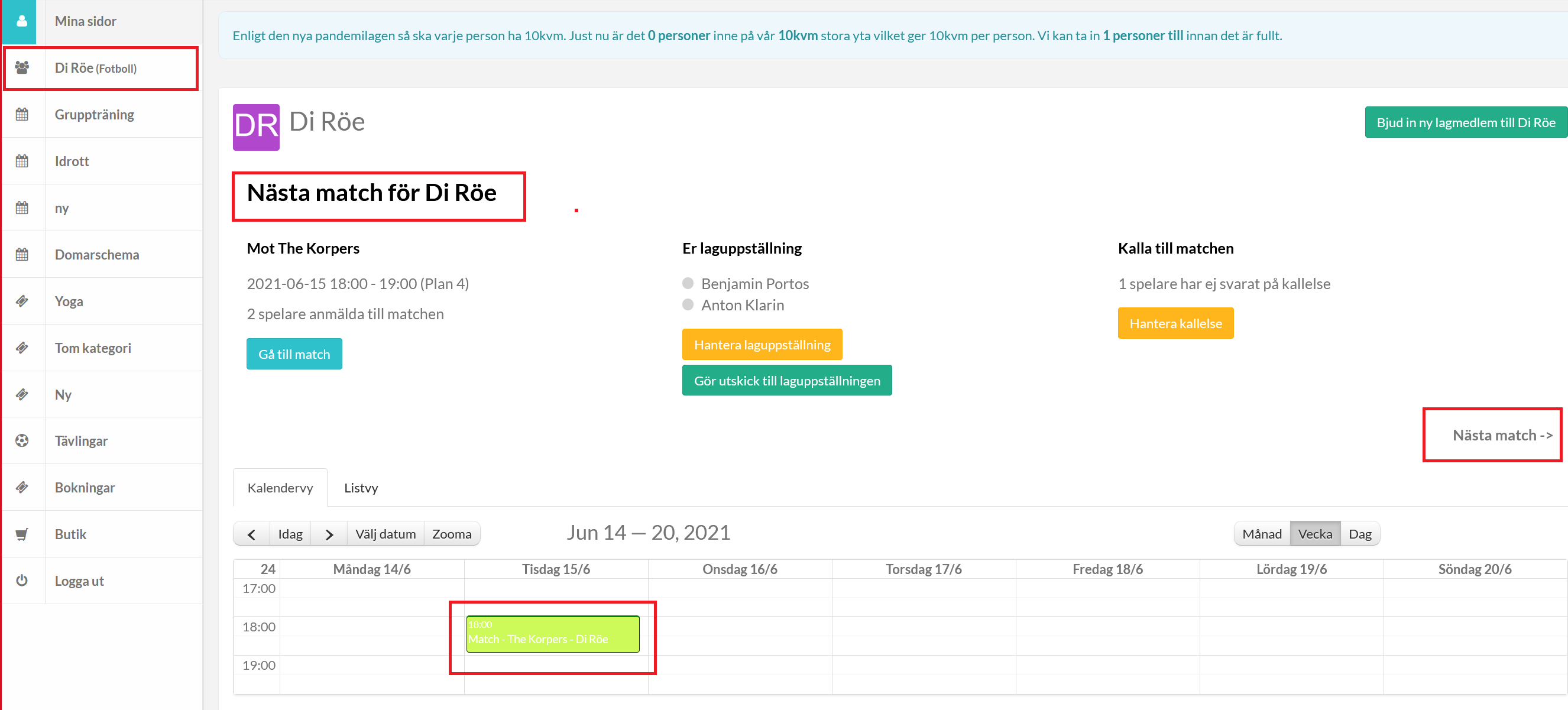Click the Gruppträning calendar icon
Viewport: 1568px width, 710px height.
click(22, 114)
